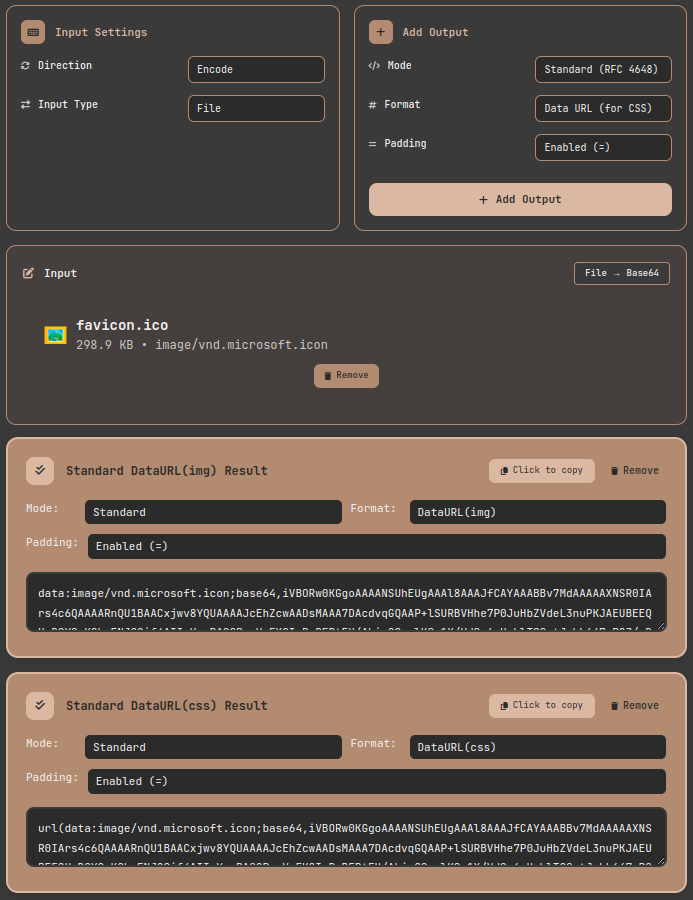
Task: Click the Padding equals icon
Action: (372, 143)
